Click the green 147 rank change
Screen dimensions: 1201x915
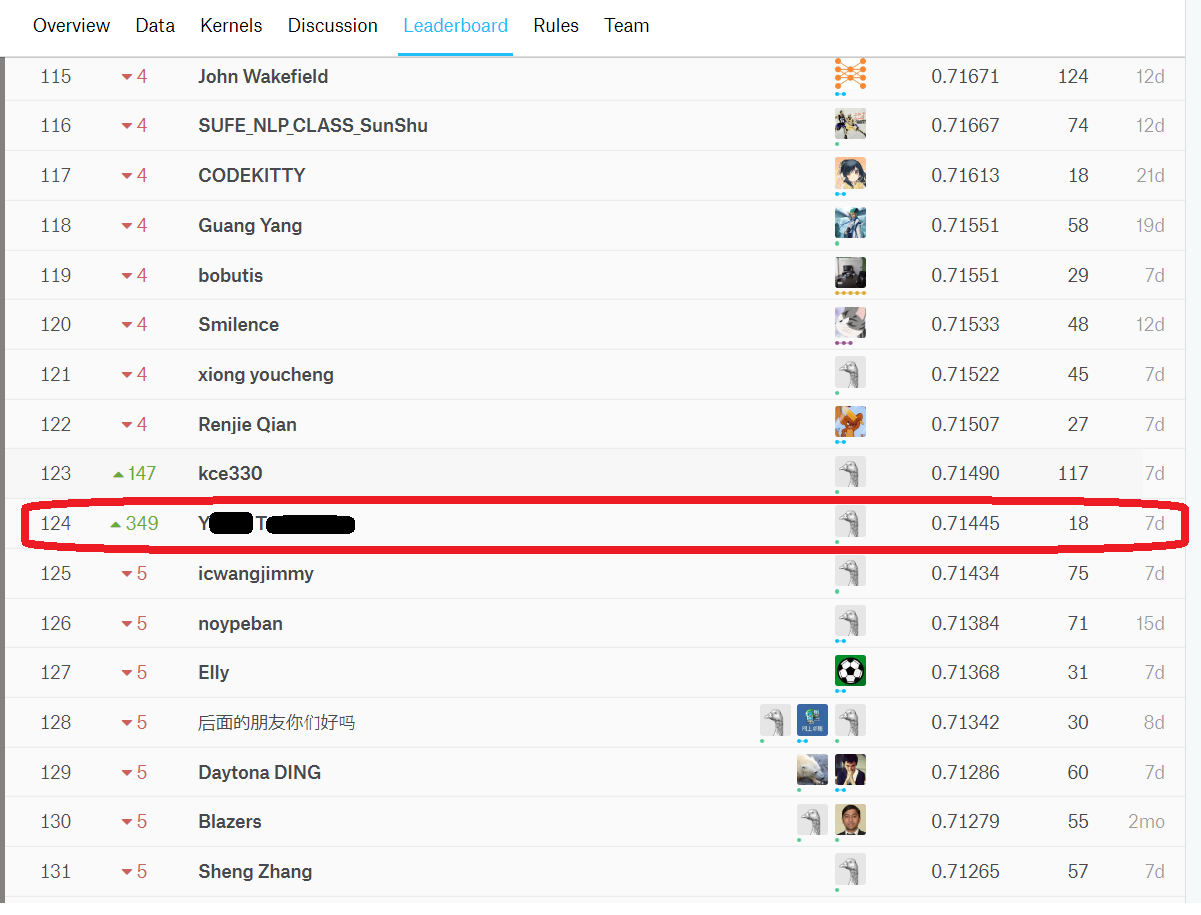click(135, 473)
